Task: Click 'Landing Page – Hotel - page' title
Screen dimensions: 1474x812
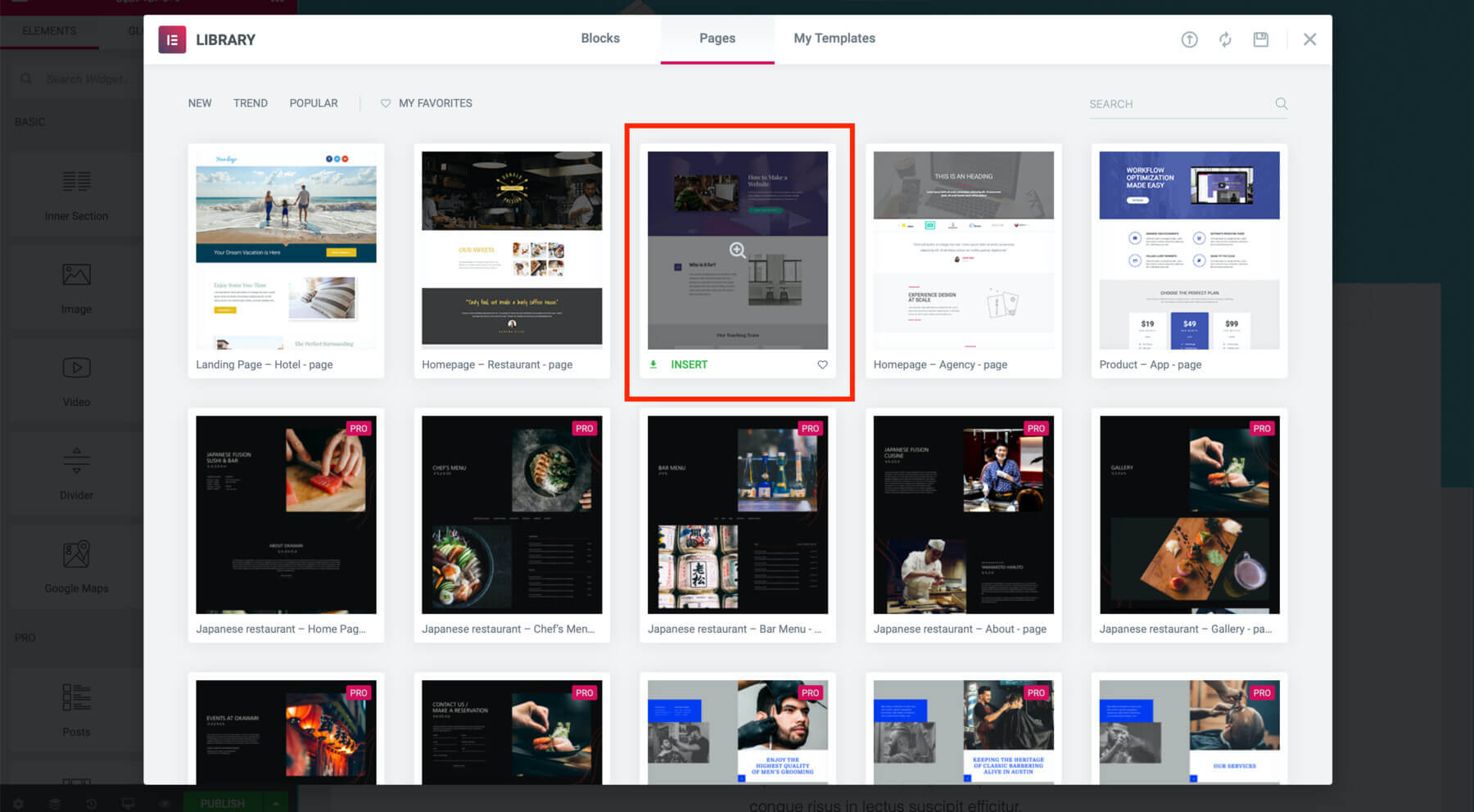Action: click(265, 365)
